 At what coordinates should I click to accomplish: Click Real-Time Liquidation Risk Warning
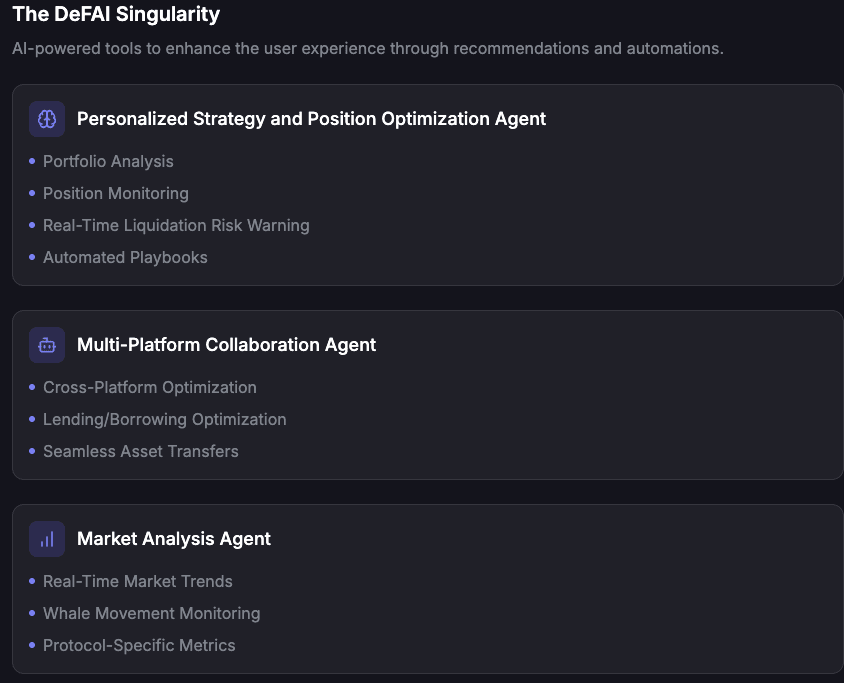pyautogui.click(x=176, y=225)
